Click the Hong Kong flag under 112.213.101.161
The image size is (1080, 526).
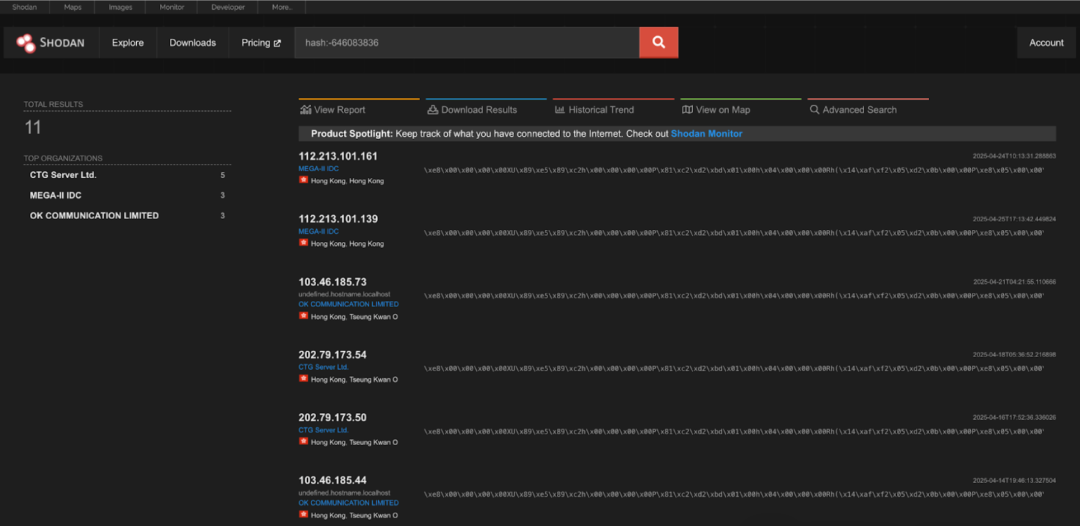coord(303,180)
